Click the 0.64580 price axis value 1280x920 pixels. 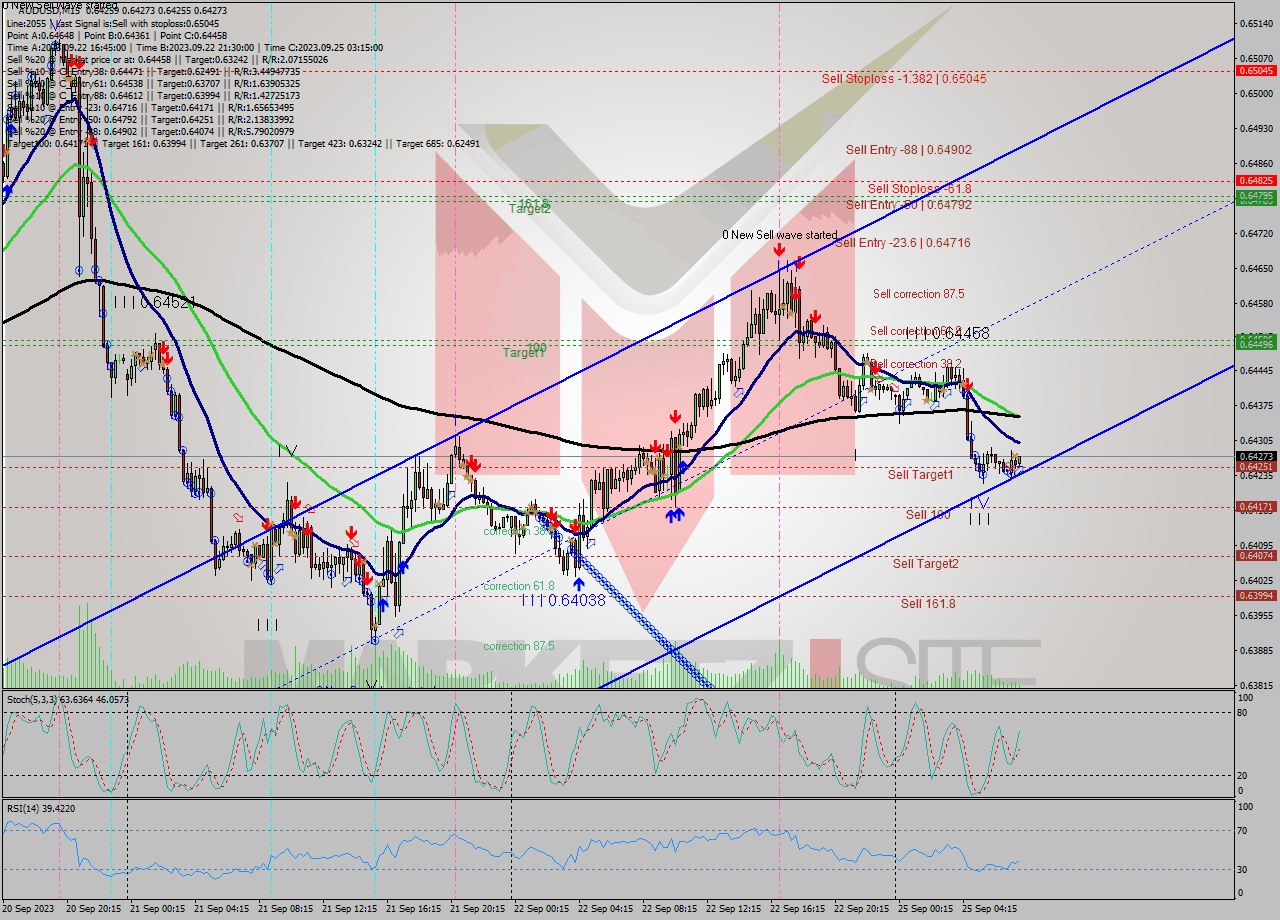point(1255,303)
